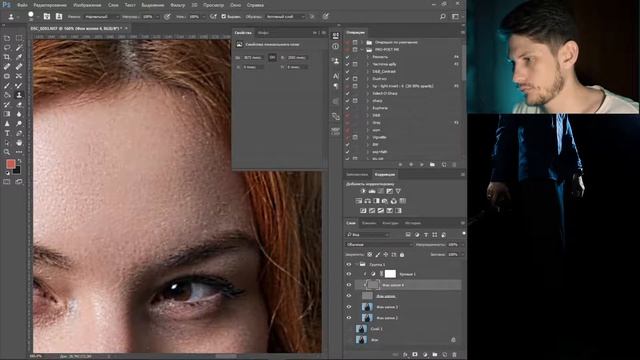Toggle the link width and height icon
Image resolution: width=640 pixels, height=360 pixels.
tap(272, 58)
